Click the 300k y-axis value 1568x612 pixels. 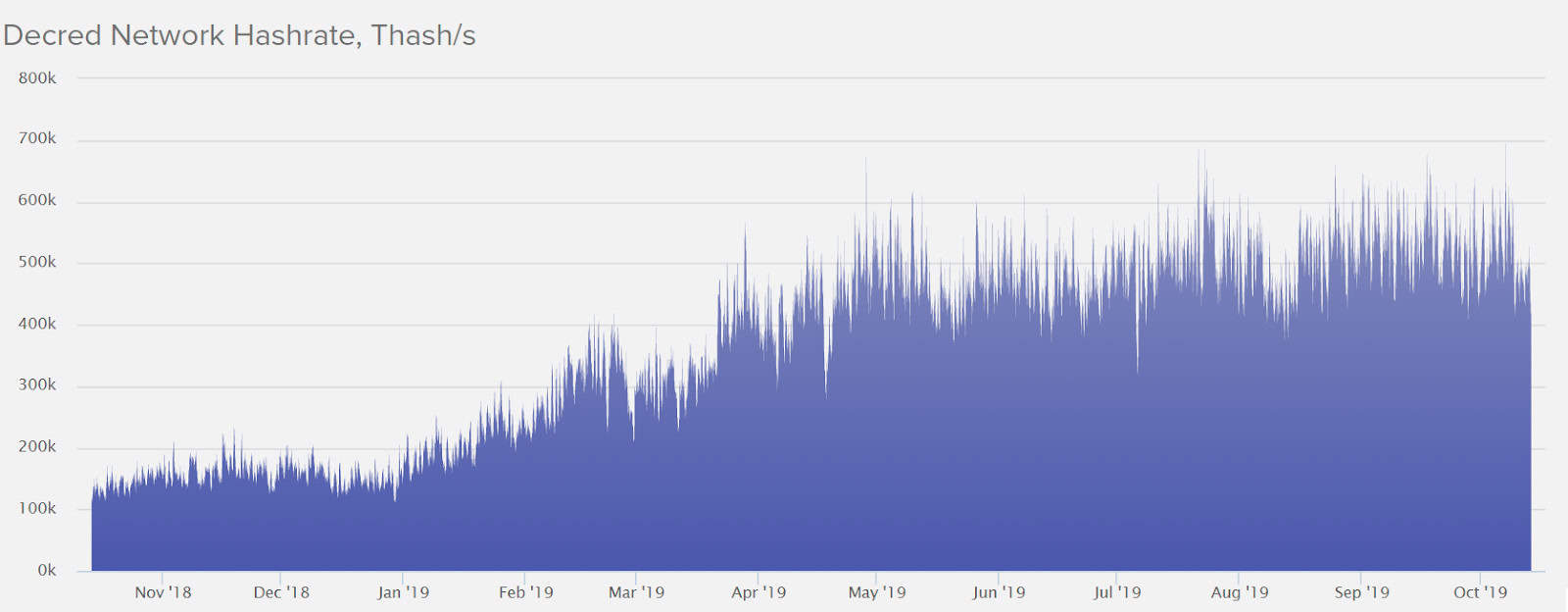click(37, 385)
